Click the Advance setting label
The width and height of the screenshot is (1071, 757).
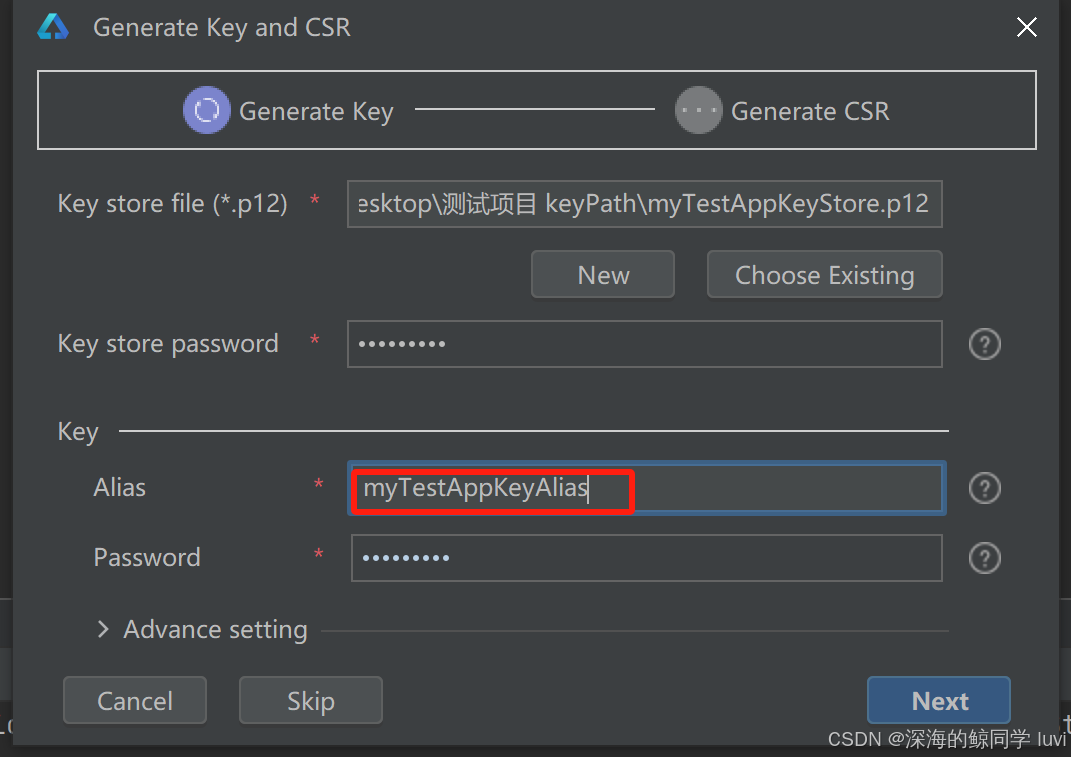click(x=215, y=629)
